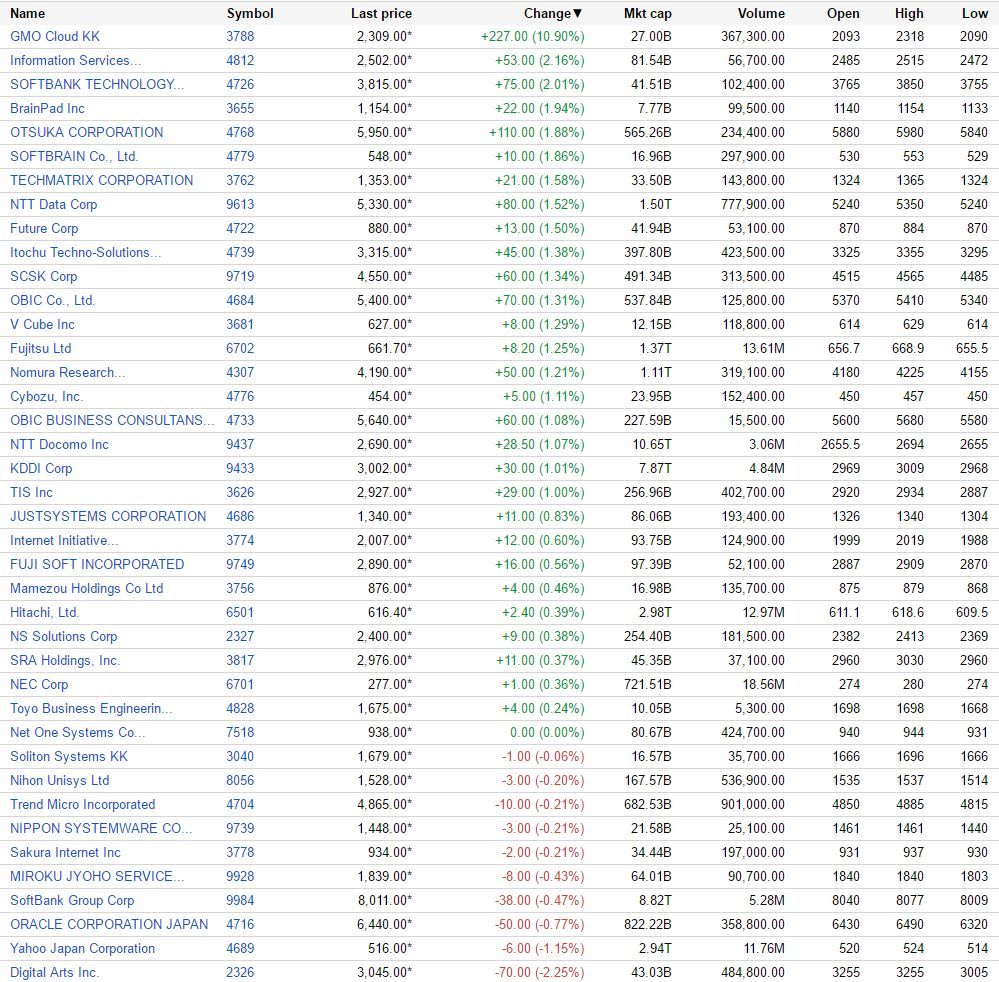Select the +227.00 (10.90%) change value
The image size is (999, 982).
coord(533,36)
